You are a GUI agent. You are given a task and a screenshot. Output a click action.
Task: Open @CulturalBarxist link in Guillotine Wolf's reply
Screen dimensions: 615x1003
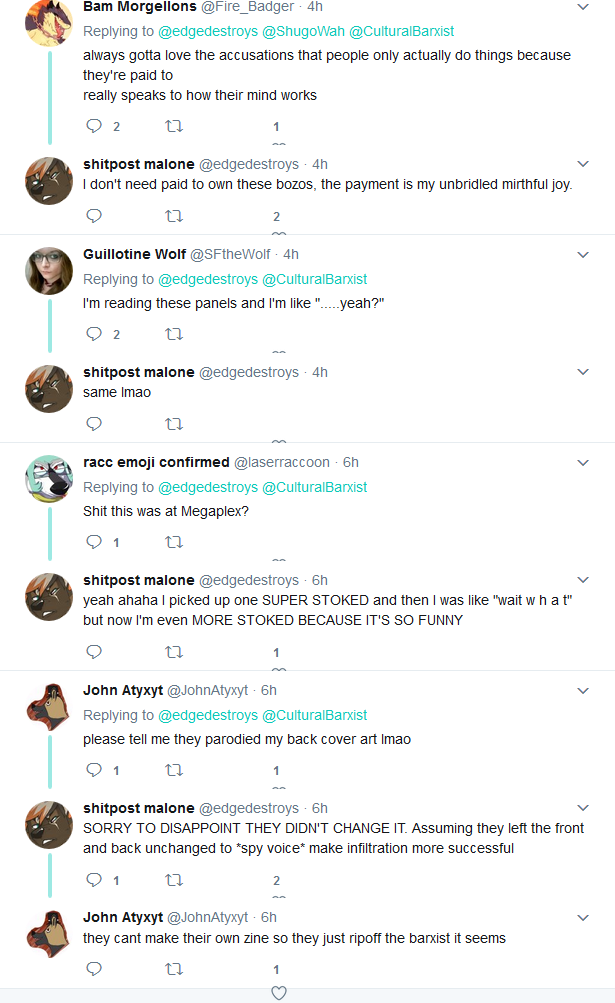pyautogui.click(x=315, y=280)
